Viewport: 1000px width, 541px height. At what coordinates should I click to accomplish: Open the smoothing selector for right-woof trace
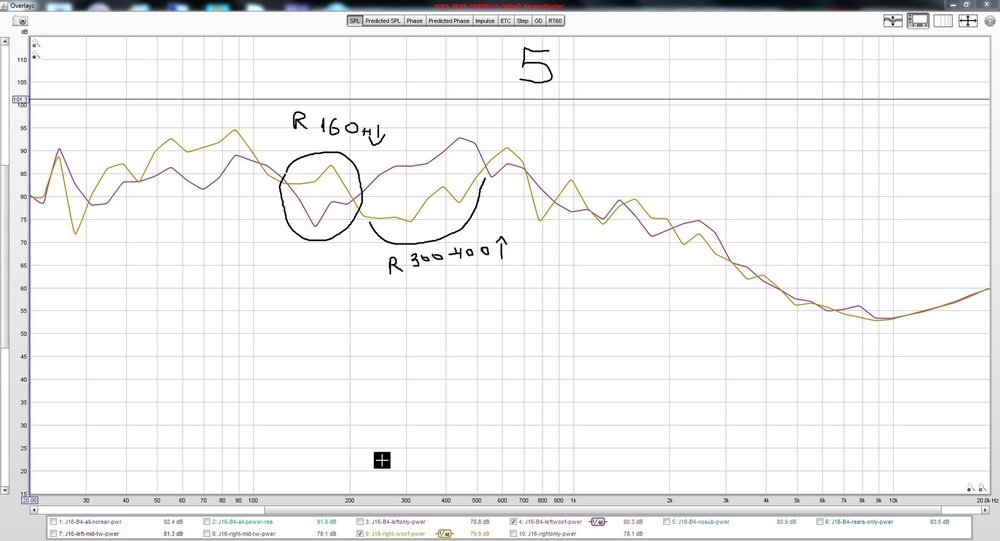pyautogui.click(x=445, y=534)
